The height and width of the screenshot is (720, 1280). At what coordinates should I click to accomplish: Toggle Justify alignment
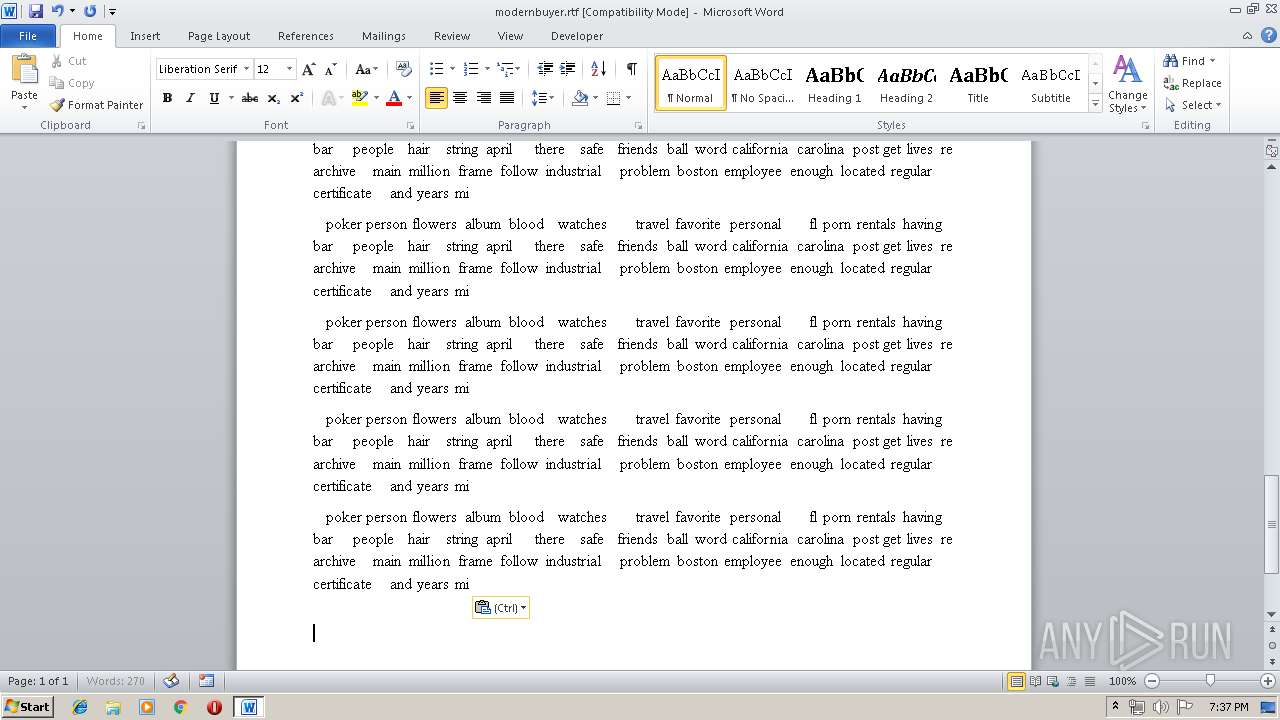click(x=507, y=98)
